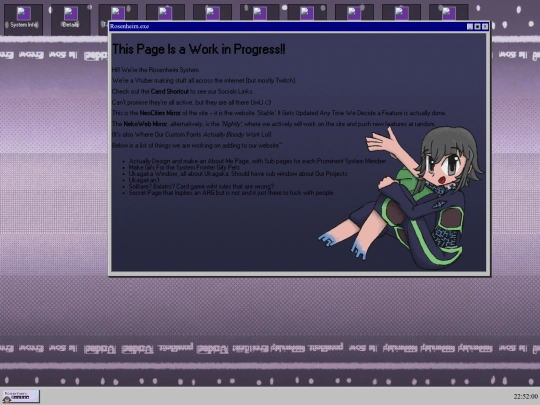
Task: Open the Details desktop shortcut
Action: [x=71, y=19]
